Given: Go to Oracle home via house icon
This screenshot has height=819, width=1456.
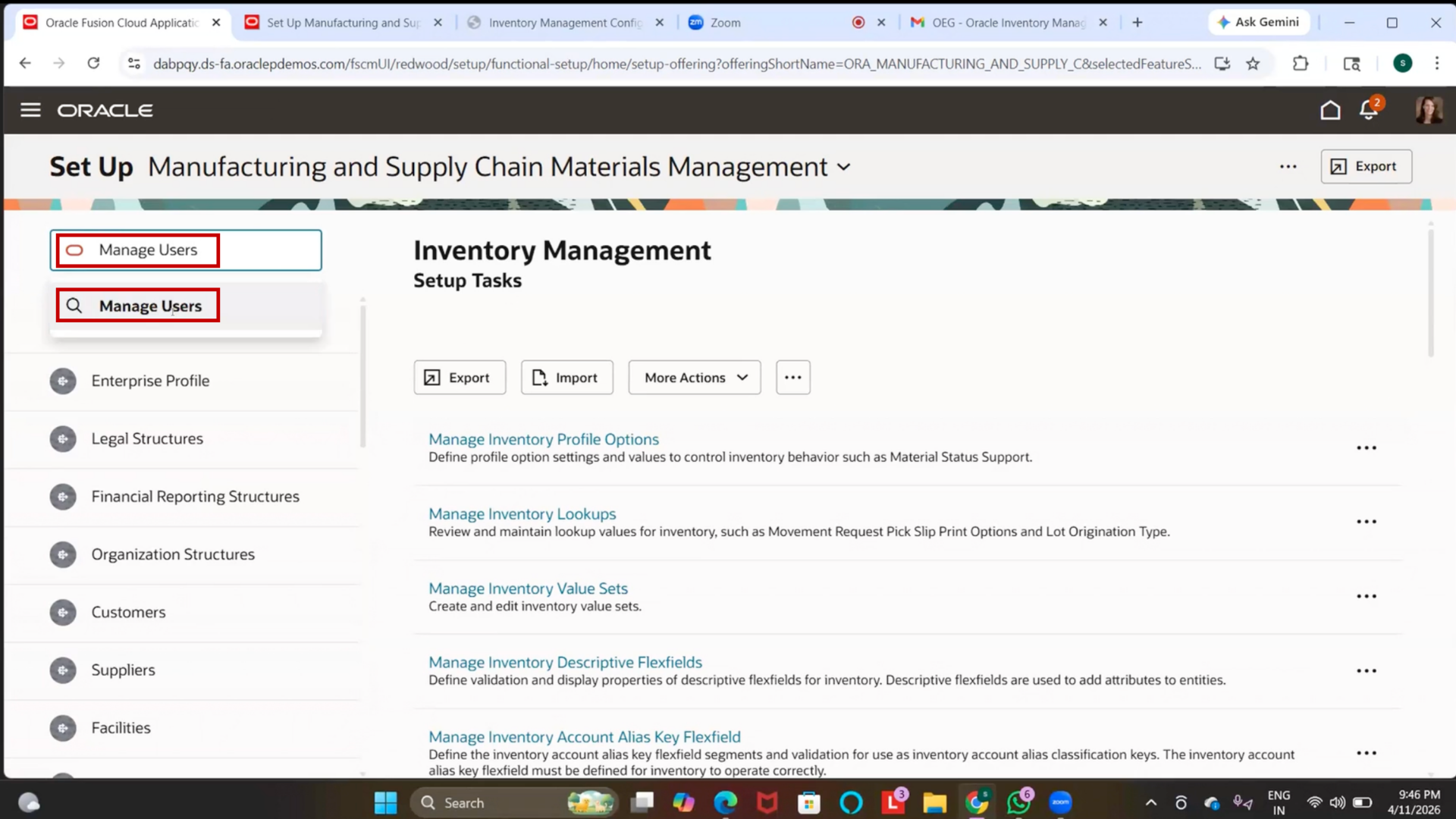Looking at the screenshot, I should [1330, 111].
